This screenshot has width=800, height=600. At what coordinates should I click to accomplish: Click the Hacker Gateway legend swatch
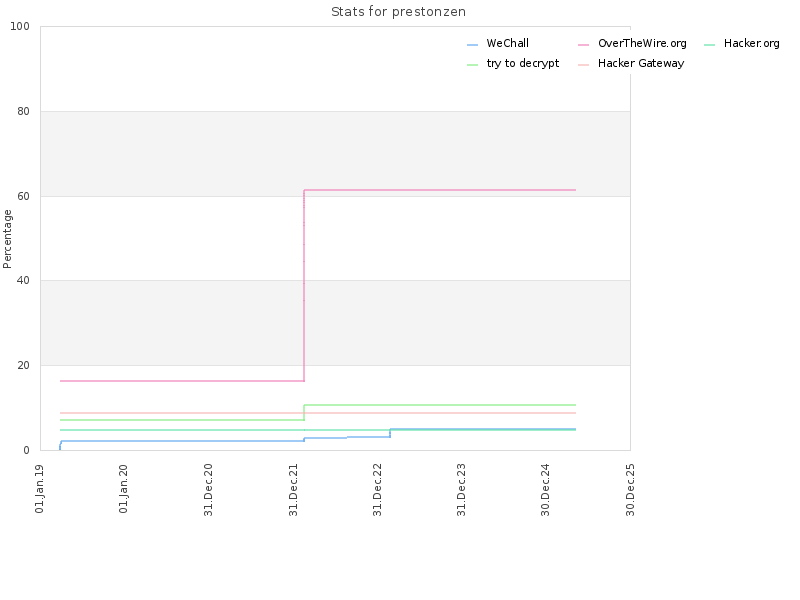(x=584, y=65)
